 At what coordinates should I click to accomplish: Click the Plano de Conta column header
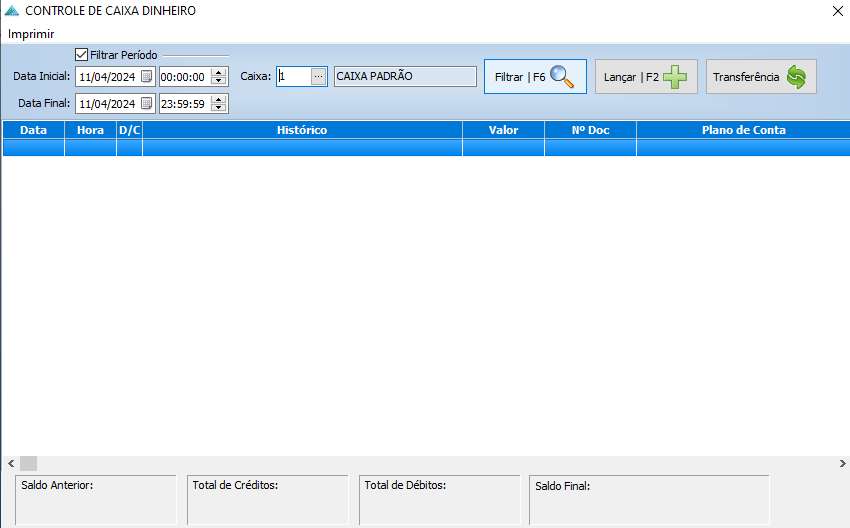point(743,130)
